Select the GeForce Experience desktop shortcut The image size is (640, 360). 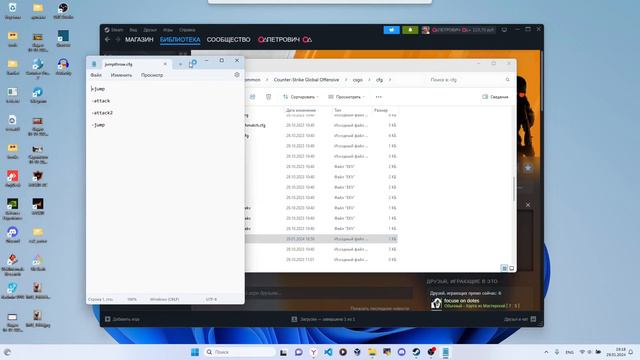point(13,209)
